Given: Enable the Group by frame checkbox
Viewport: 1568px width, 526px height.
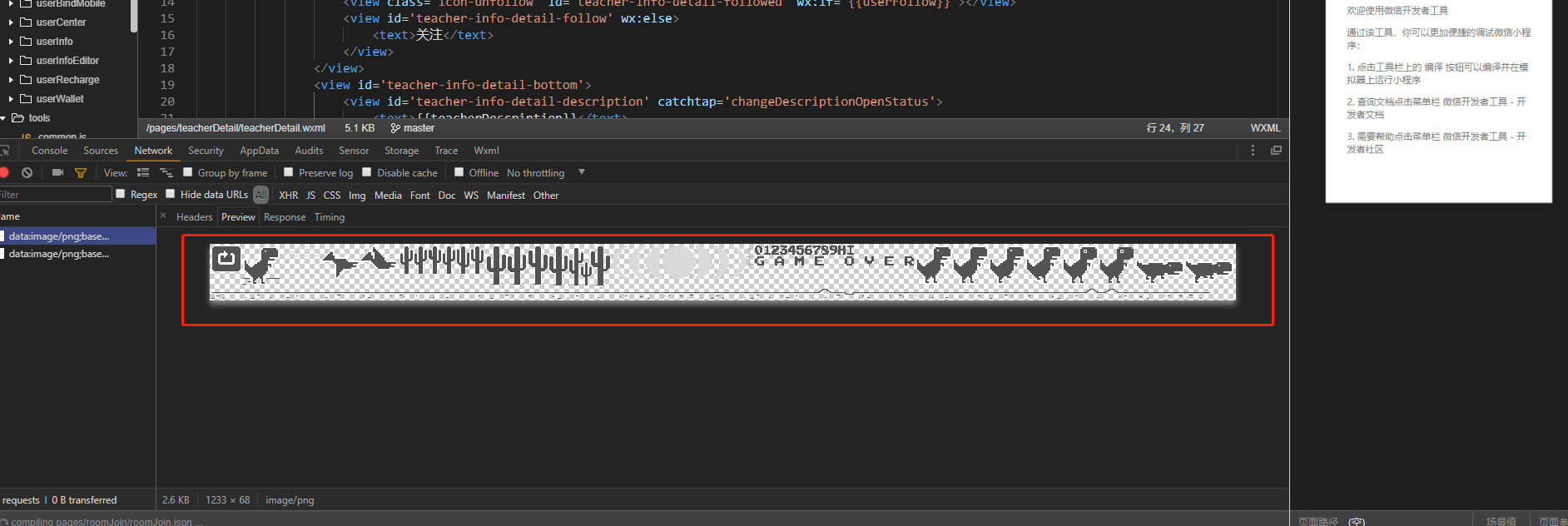Looking at the screenshot, I should (x=188, y=172).
